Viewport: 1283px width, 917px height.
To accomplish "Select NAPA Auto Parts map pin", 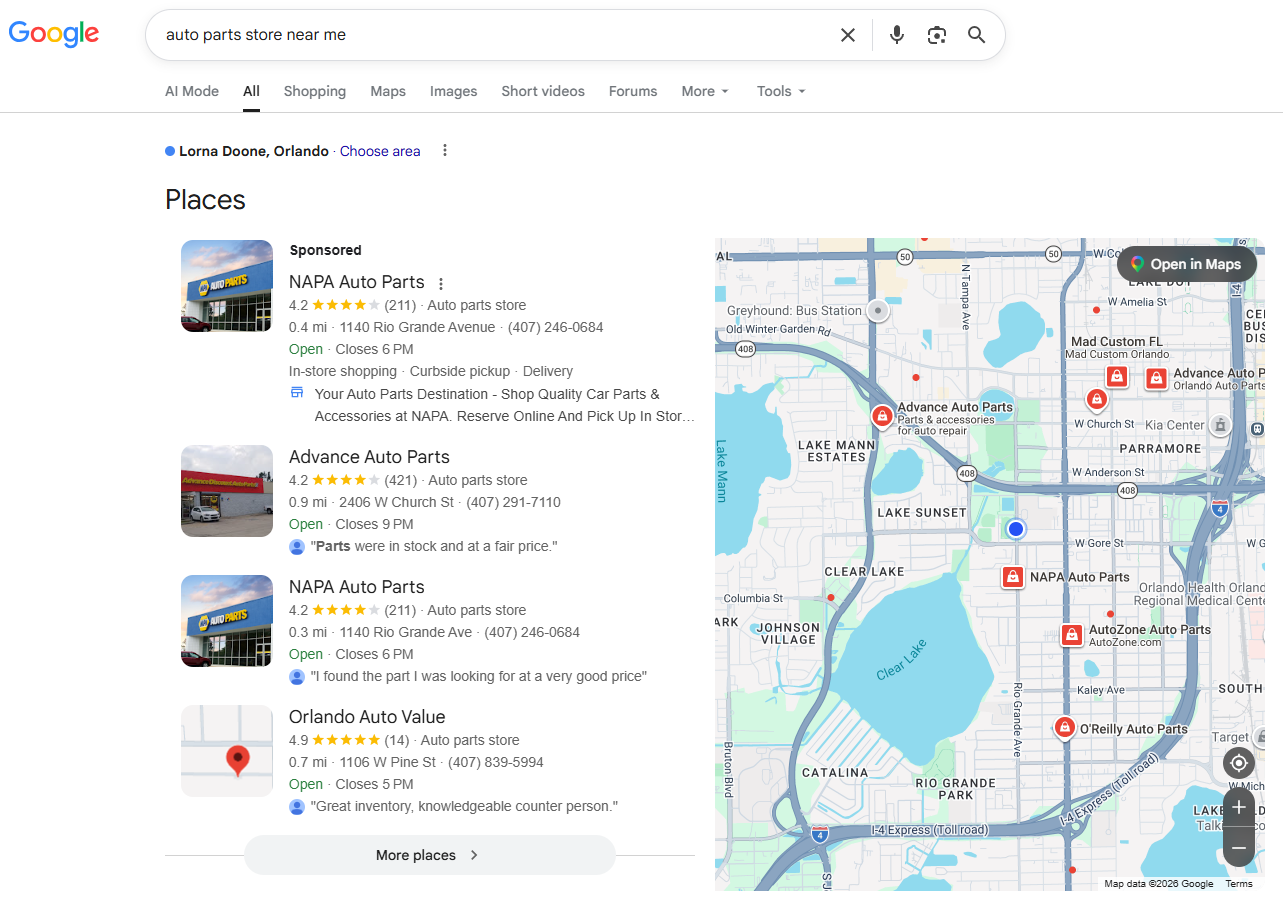I will pos(1013,577).
